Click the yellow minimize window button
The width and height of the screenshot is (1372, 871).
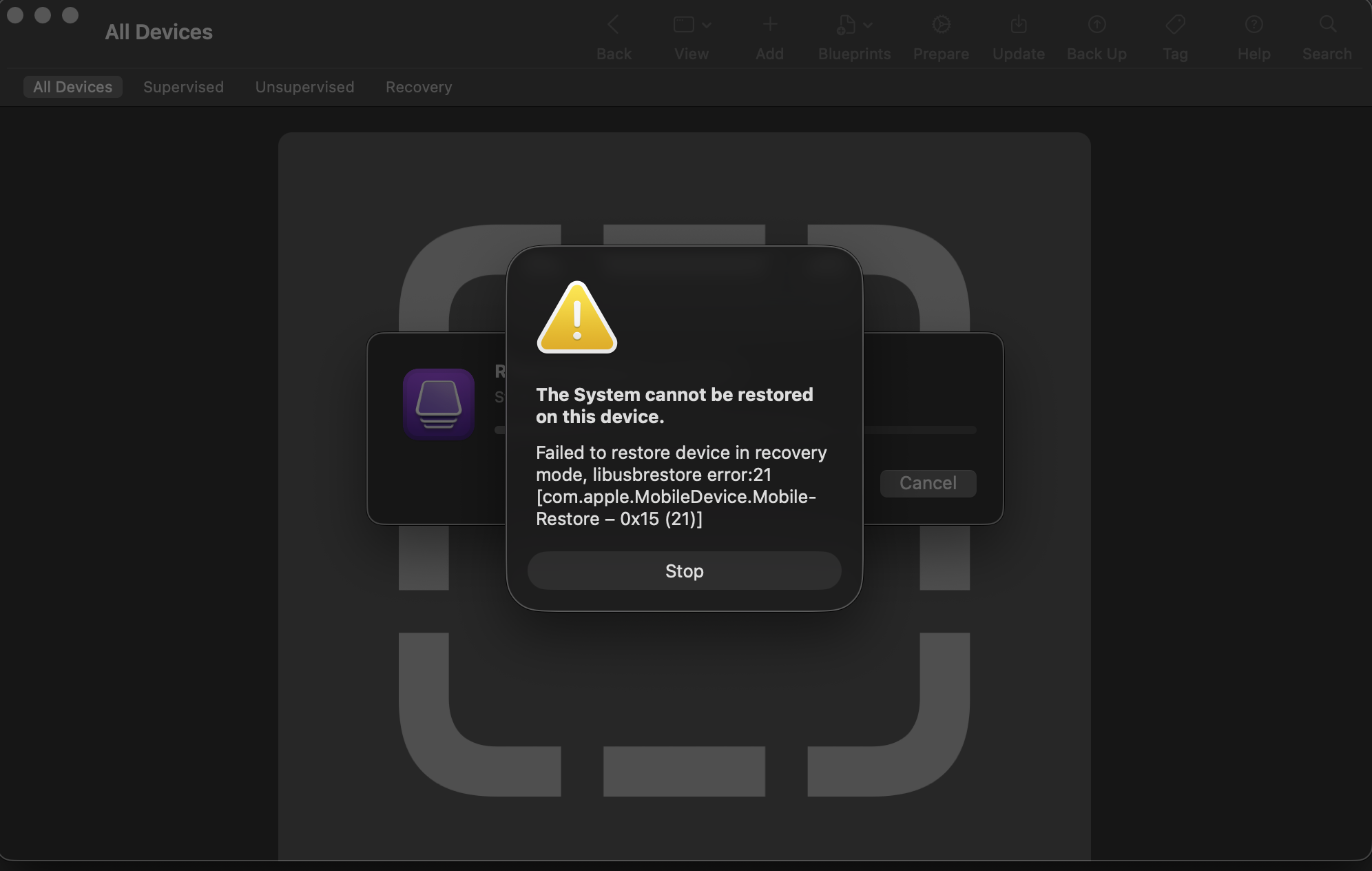(43, 15)
